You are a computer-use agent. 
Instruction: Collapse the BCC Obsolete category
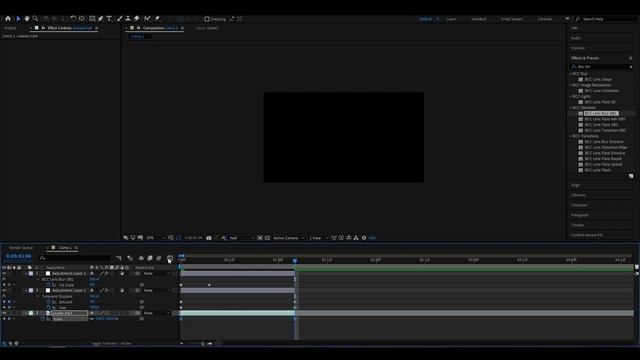(x=571, y=108)
